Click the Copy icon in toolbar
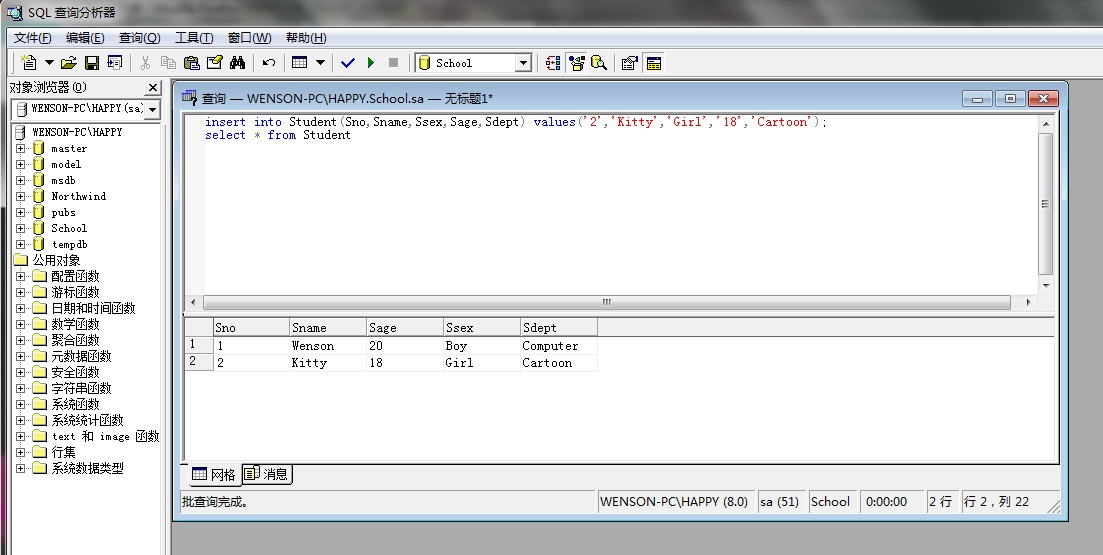Viewport: 1103px width, 555px height. (x=168, y=63)
